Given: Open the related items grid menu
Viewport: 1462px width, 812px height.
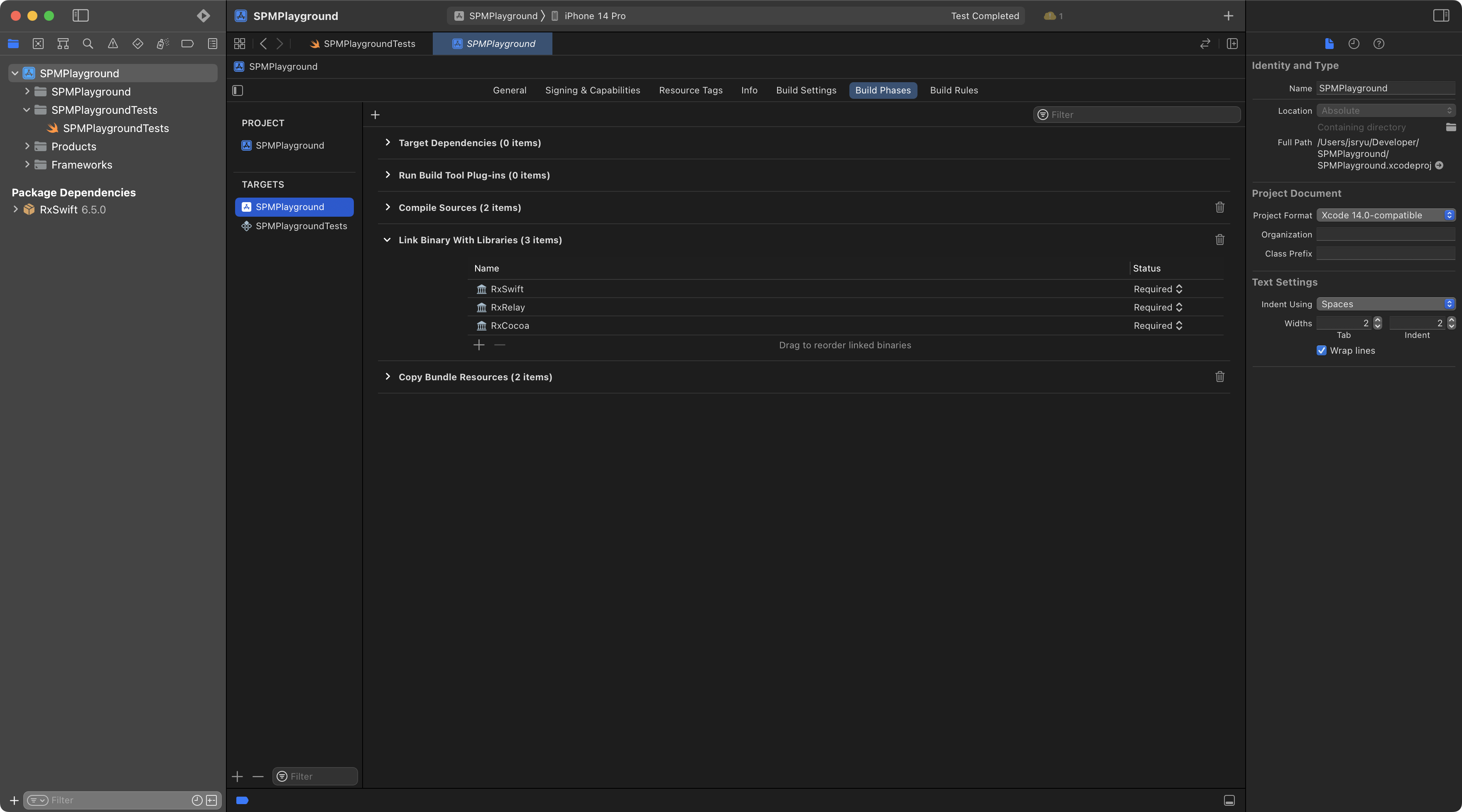Looking at the screenshot, I should pos(240,44).
